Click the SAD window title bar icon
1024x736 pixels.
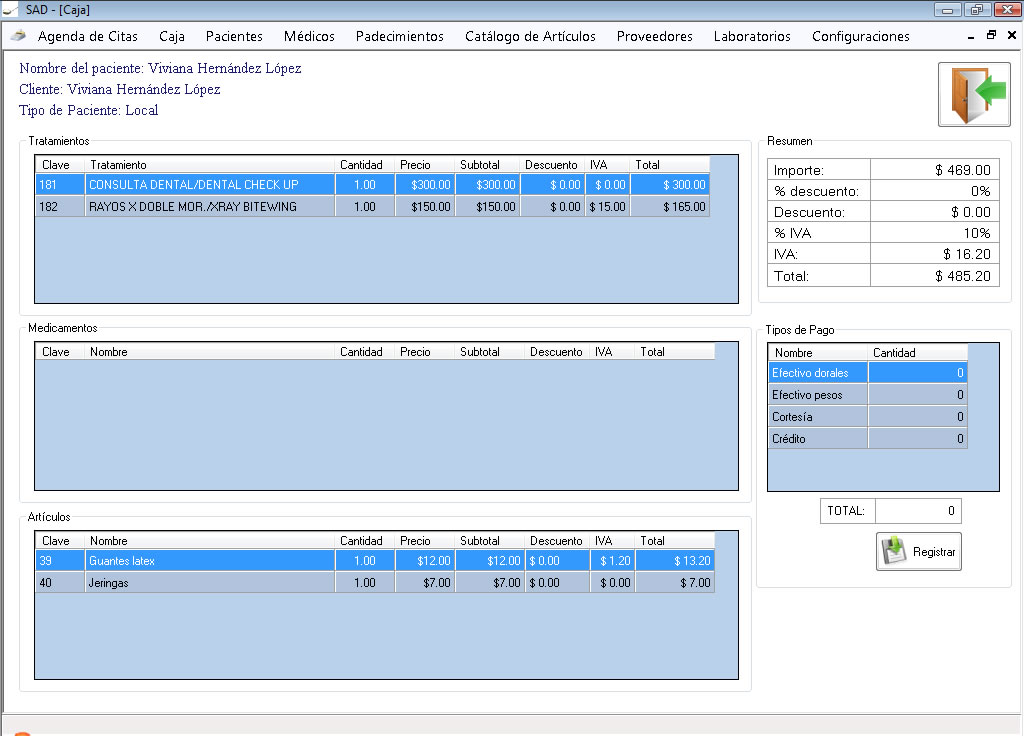point(10,9)
